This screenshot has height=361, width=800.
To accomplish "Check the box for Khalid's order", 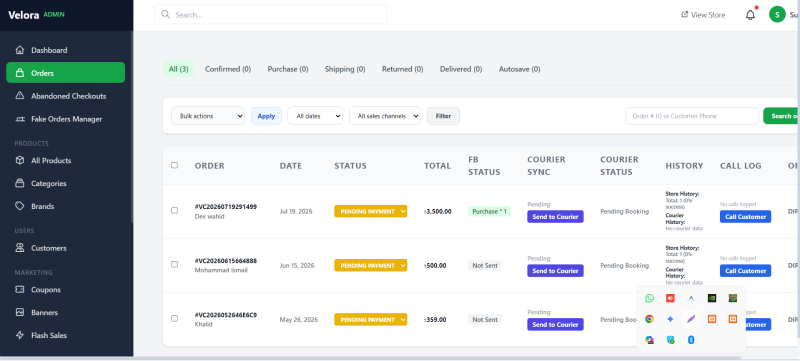I will pyautogui.click(x=174, y=319).
